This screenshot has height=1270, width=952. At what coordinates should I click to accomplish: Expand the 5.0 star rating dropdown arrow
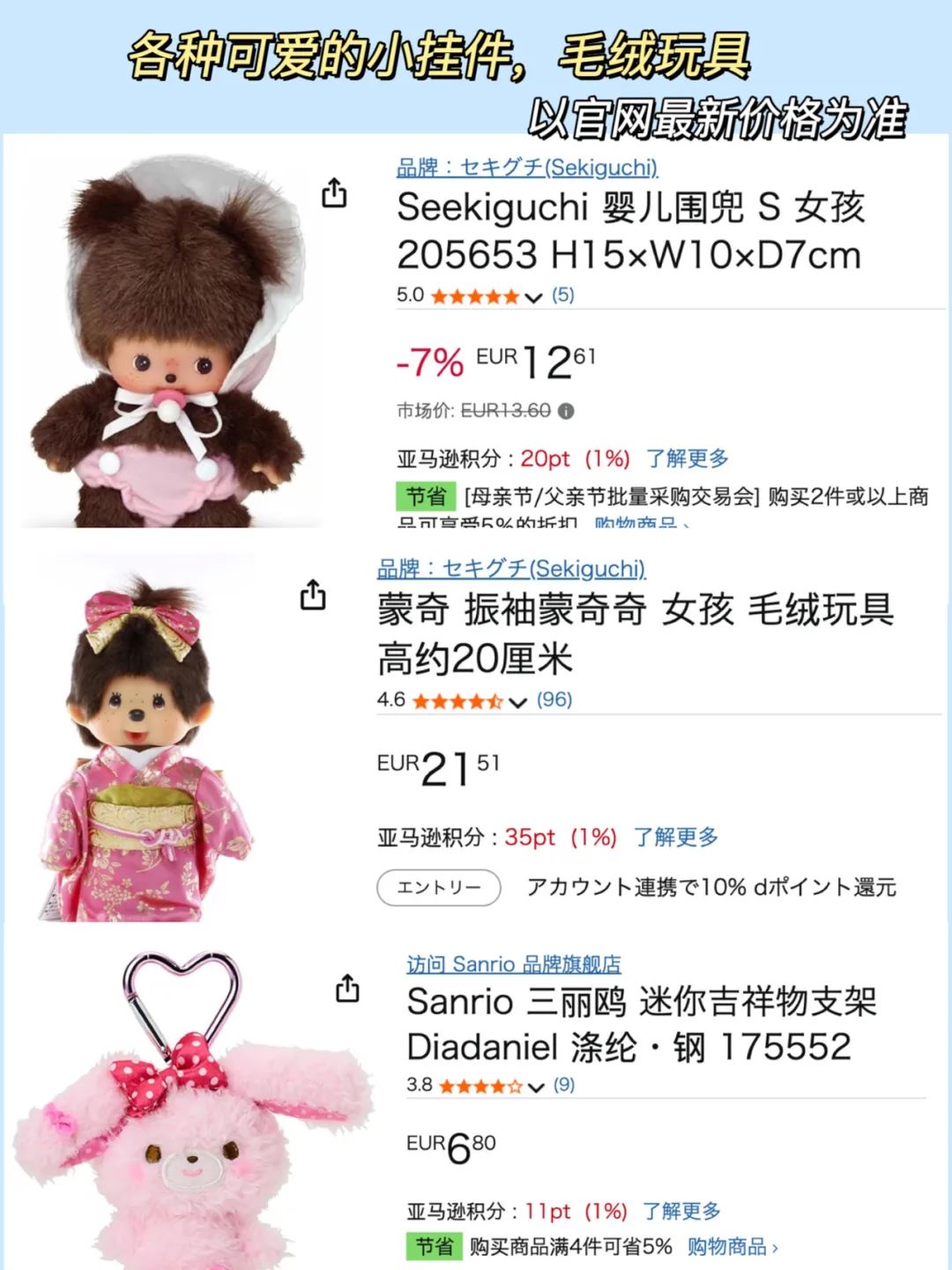(x=533, y=297)
